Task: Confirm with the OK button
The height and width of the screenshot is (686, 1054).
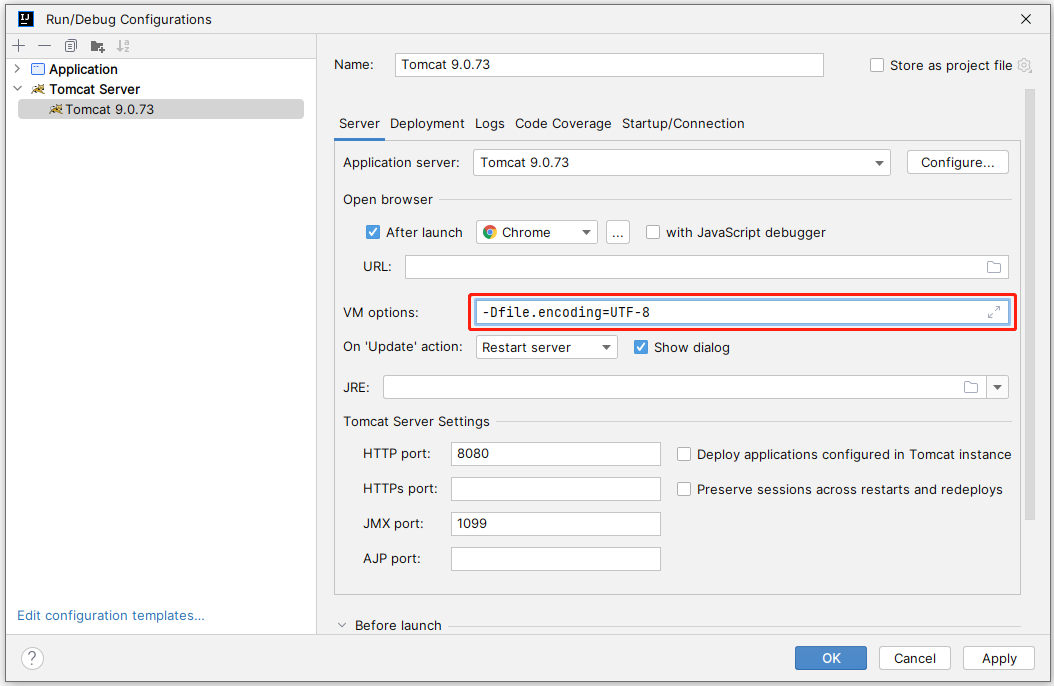Action: click(x=831, y=658)
